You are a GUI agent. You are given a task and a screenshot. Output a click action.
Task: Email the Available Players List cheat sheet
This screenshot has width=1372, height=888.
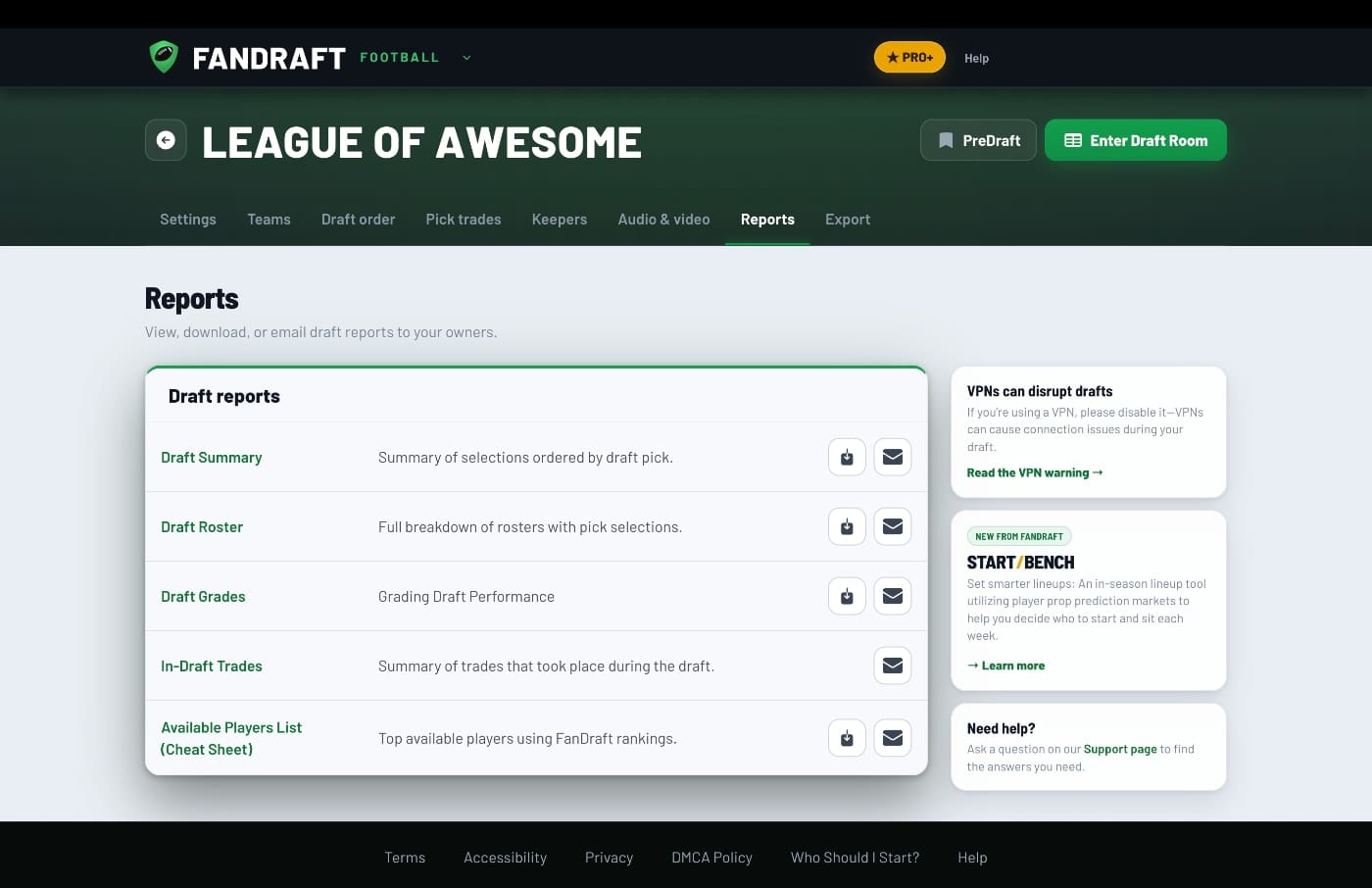(x=893, y=738)
